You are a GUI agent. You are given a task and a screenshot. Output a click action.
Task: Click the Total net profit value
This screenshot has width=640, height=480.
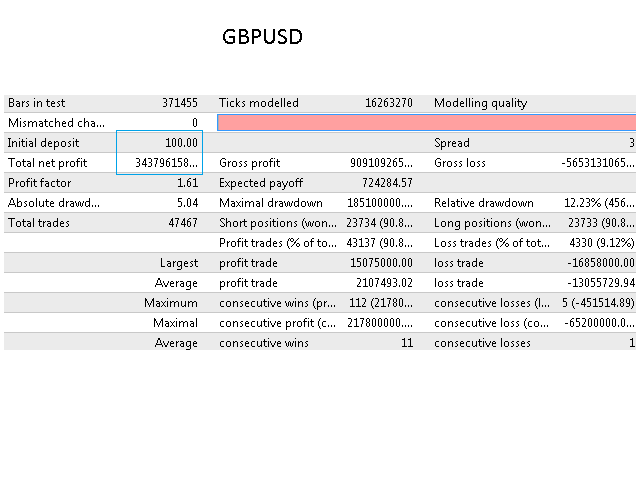[x=166, y=163]
